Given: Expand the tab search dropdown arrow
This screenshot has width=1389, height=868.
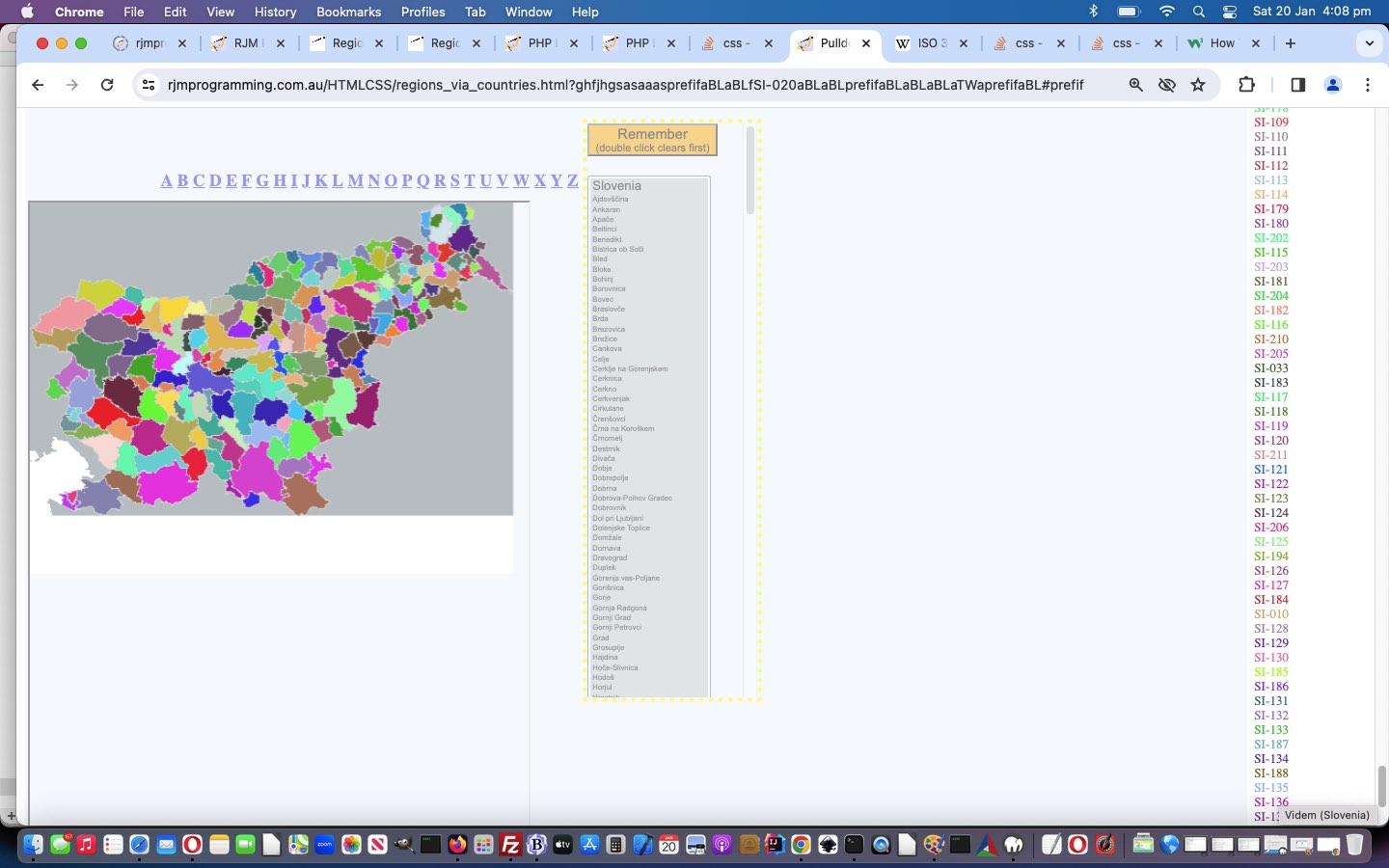Looking at the screenshot, I should [x=1369, y=43].
